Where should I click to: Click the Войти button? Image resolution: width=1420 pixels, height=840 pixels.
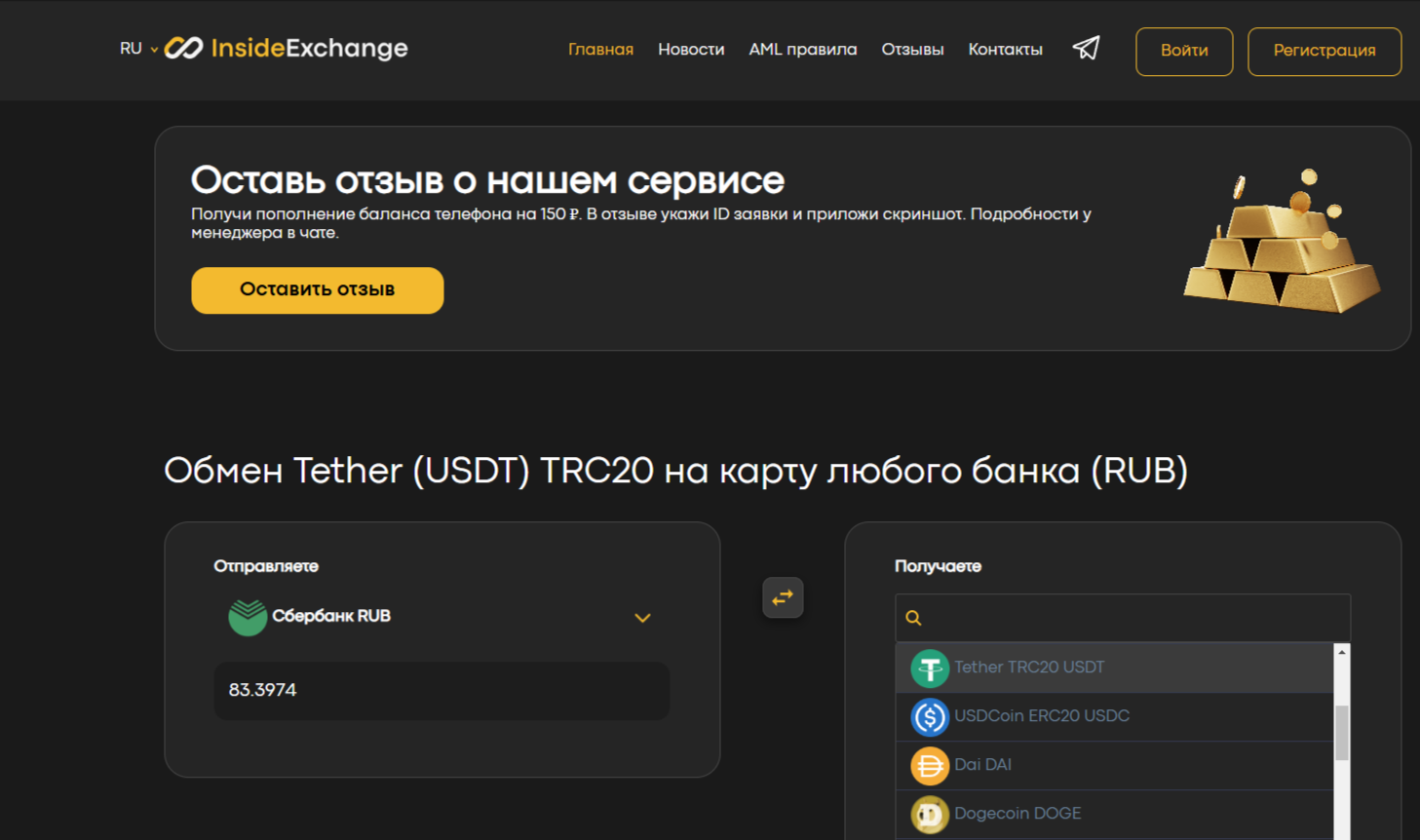[x=1184, y=51]
